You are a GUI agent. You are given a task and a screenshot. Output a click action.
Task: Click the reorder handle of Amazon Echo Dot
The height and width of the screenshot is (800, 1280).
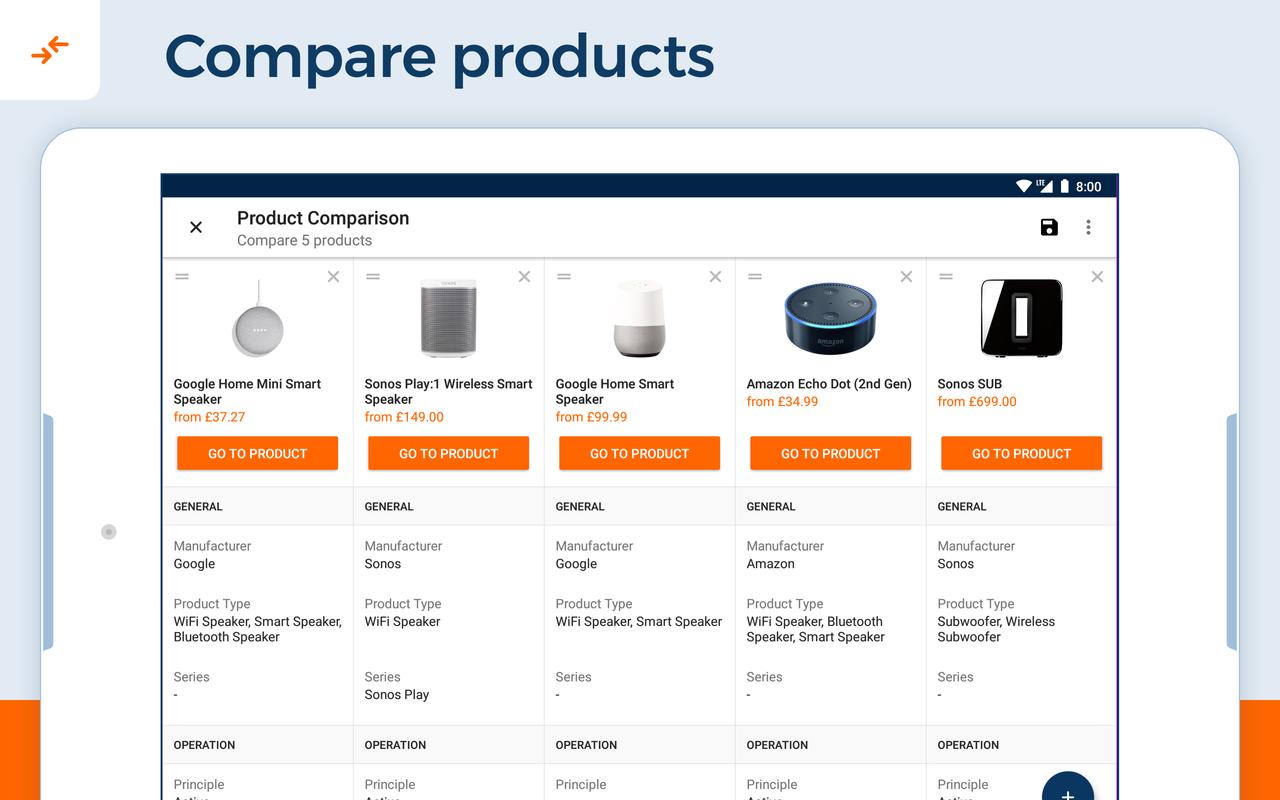(755, 277)
